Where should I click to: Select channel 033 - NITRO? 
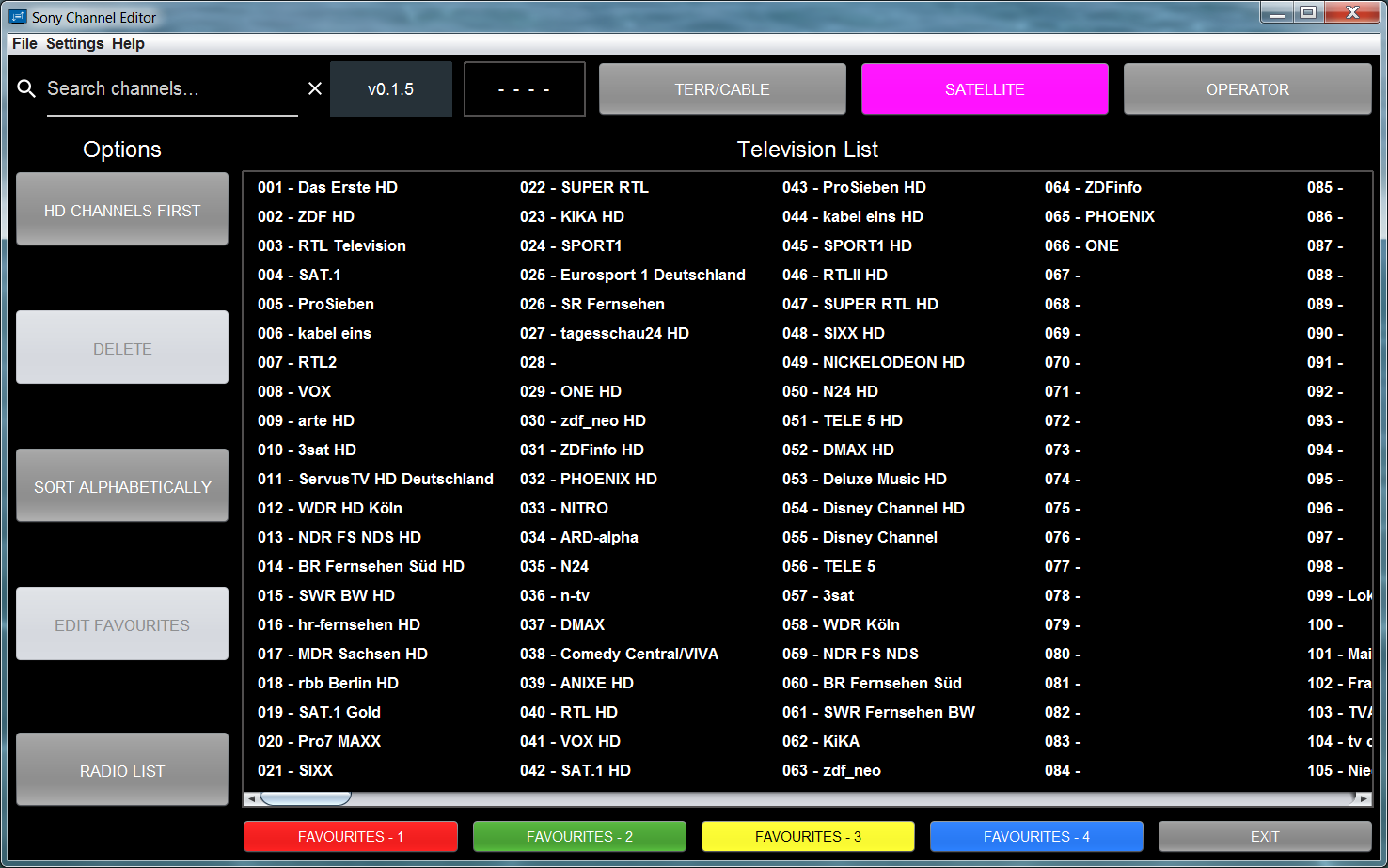[564, 508]
